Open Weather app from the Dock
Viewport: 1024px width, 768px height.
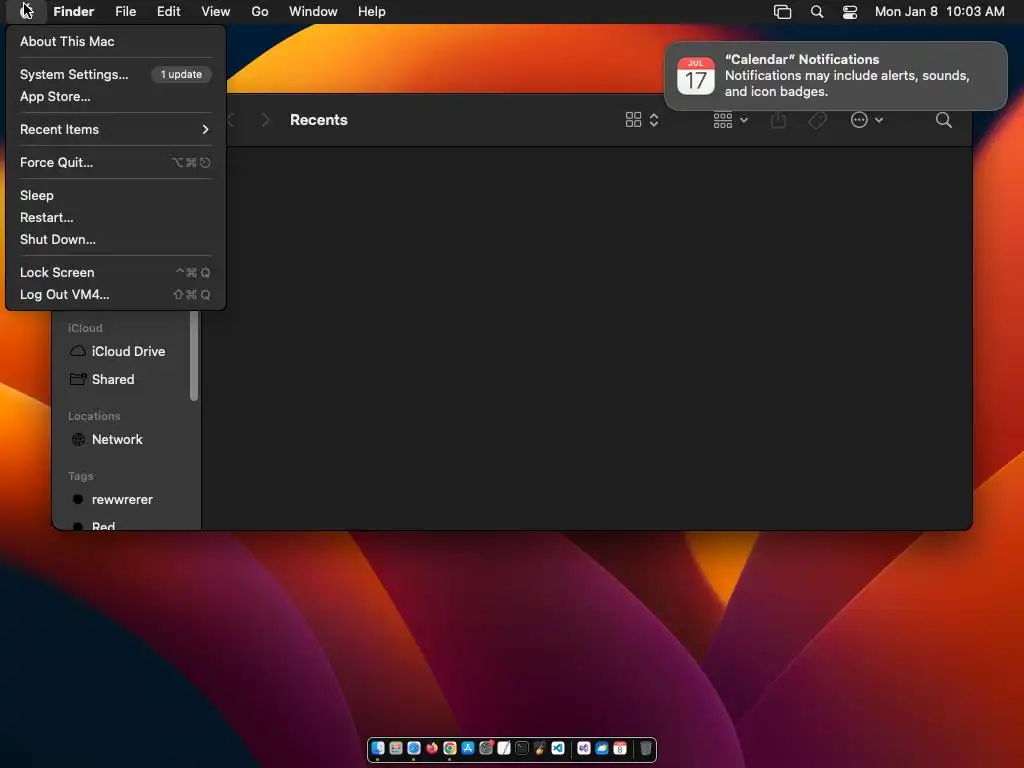601,748
